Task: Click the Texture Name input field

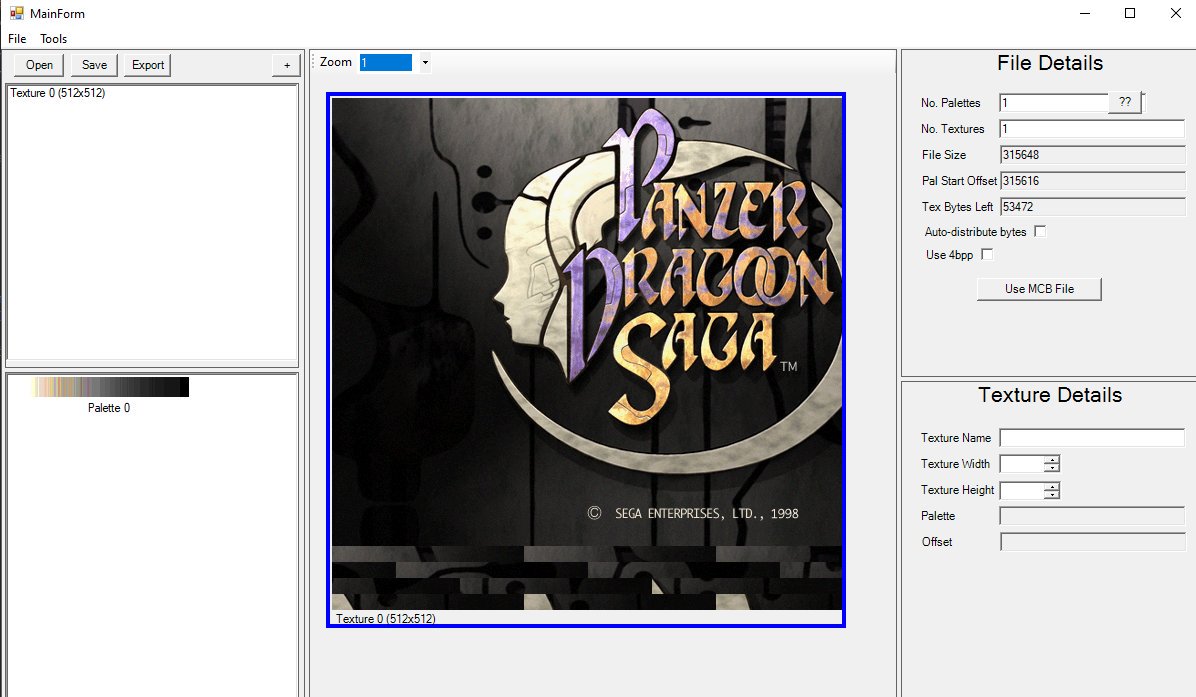Action: coord(1092,438)
